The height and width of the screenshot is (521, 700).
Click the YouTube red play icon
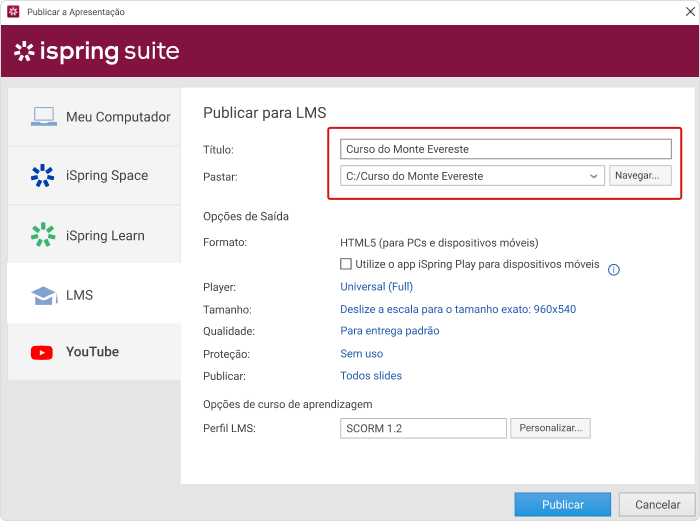pos(42,352)
